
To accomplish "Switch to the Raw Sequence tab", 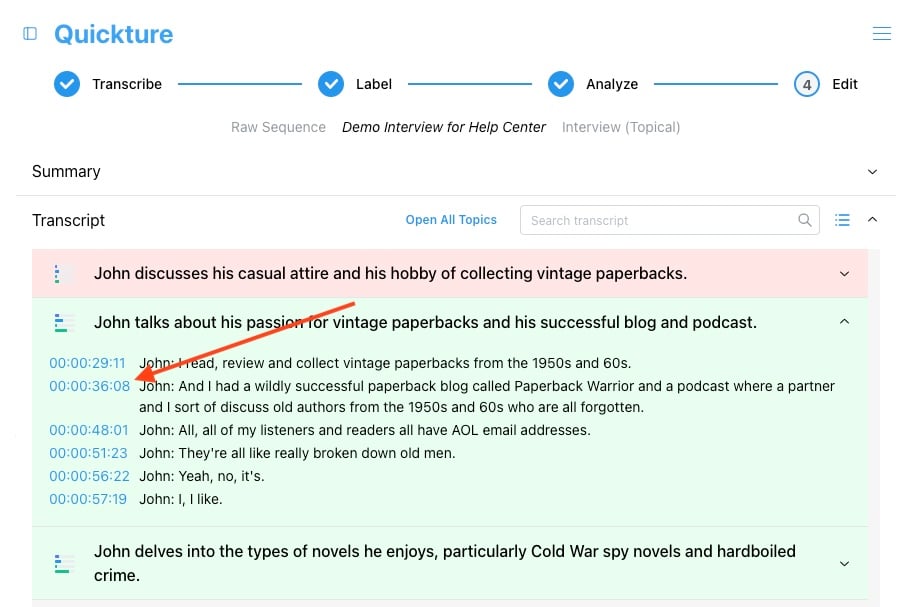I will [278, 127].
